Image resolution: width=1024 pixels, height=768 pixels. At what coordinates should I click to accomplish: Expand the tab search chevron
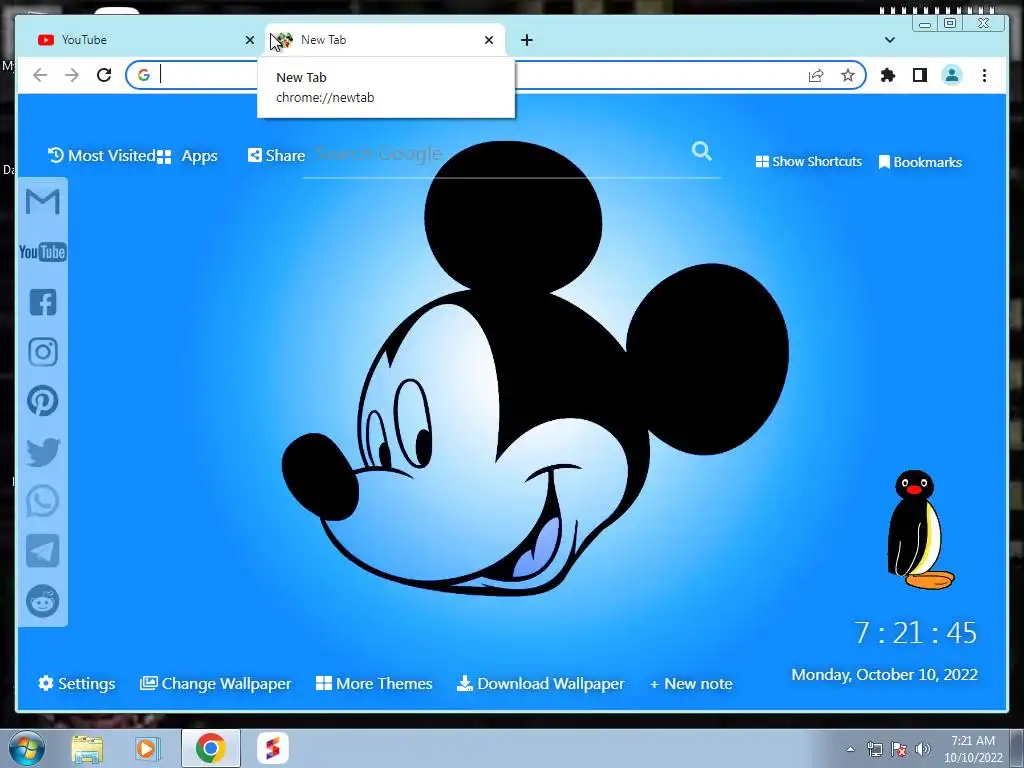(x=889, y=40)
